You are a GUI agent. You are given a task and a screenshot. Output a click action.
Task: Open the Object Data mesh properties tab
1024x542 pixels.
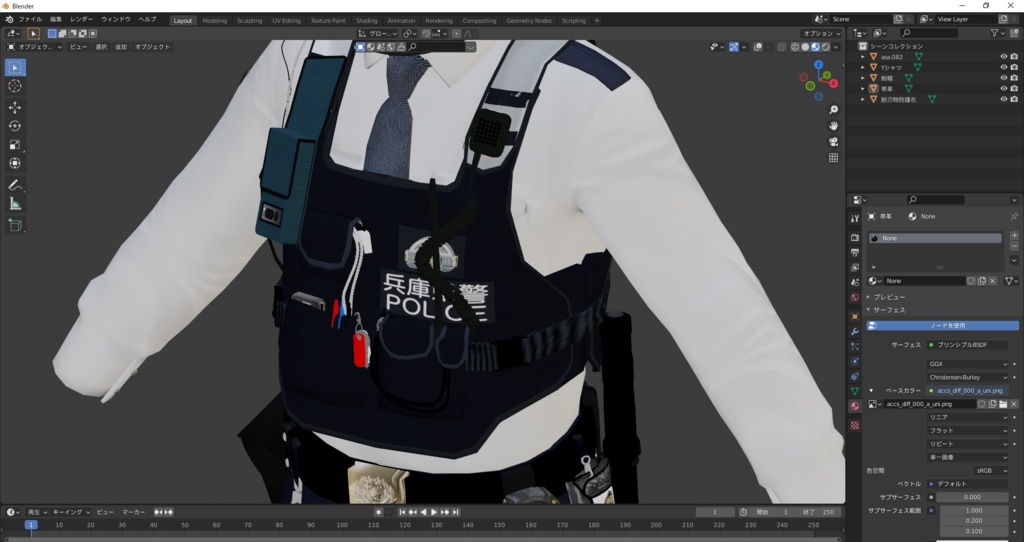click(855, 391)
